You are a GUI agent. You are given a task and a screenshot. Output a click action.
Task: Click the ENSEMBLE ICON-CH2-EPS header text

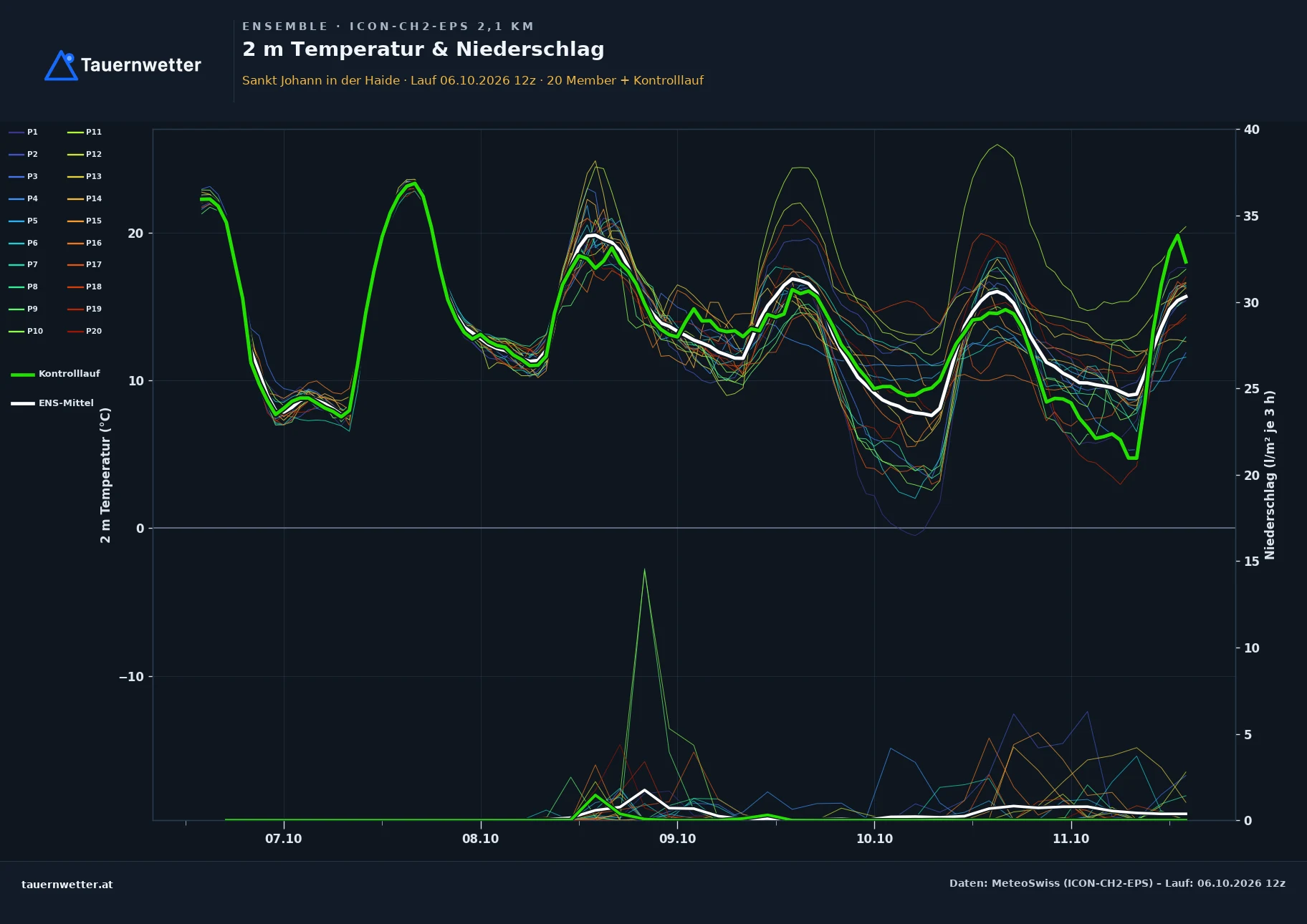[388, 27]
